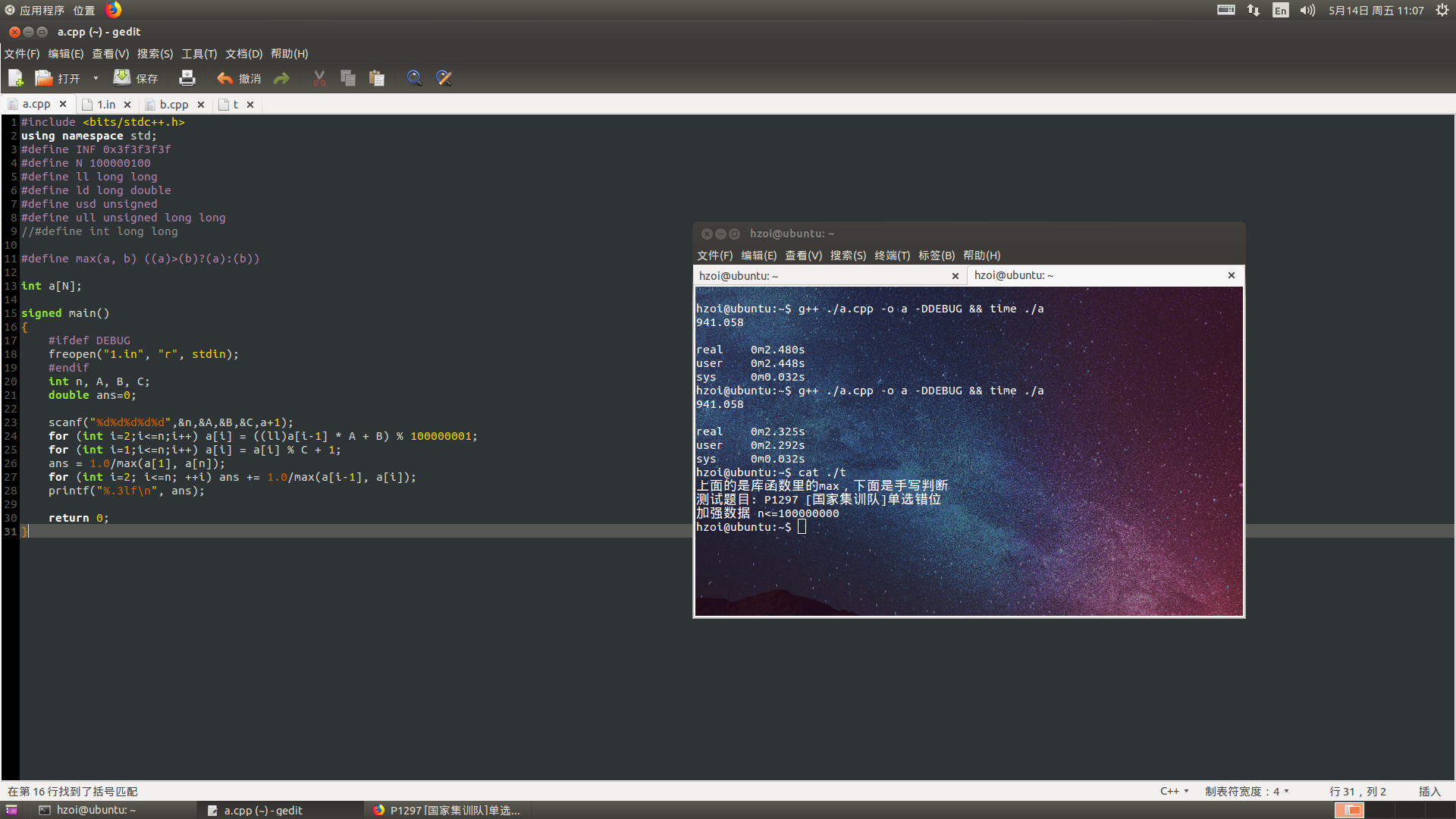Switch to P1297 Firefox taskbar entry
The height and width of the screenshot is (819, 1456).
tap(446, 810)
